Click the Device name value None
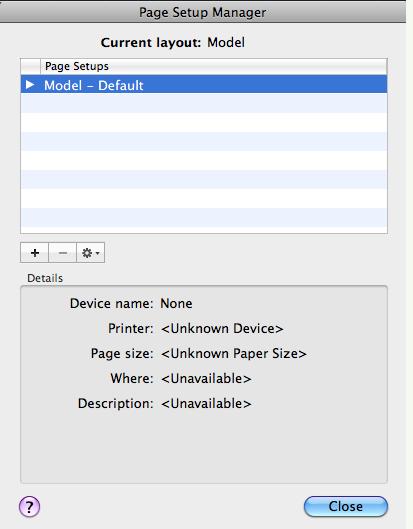The width and height of the screenshot is (413, 529). pyautogui.click(x=176, y=304)
